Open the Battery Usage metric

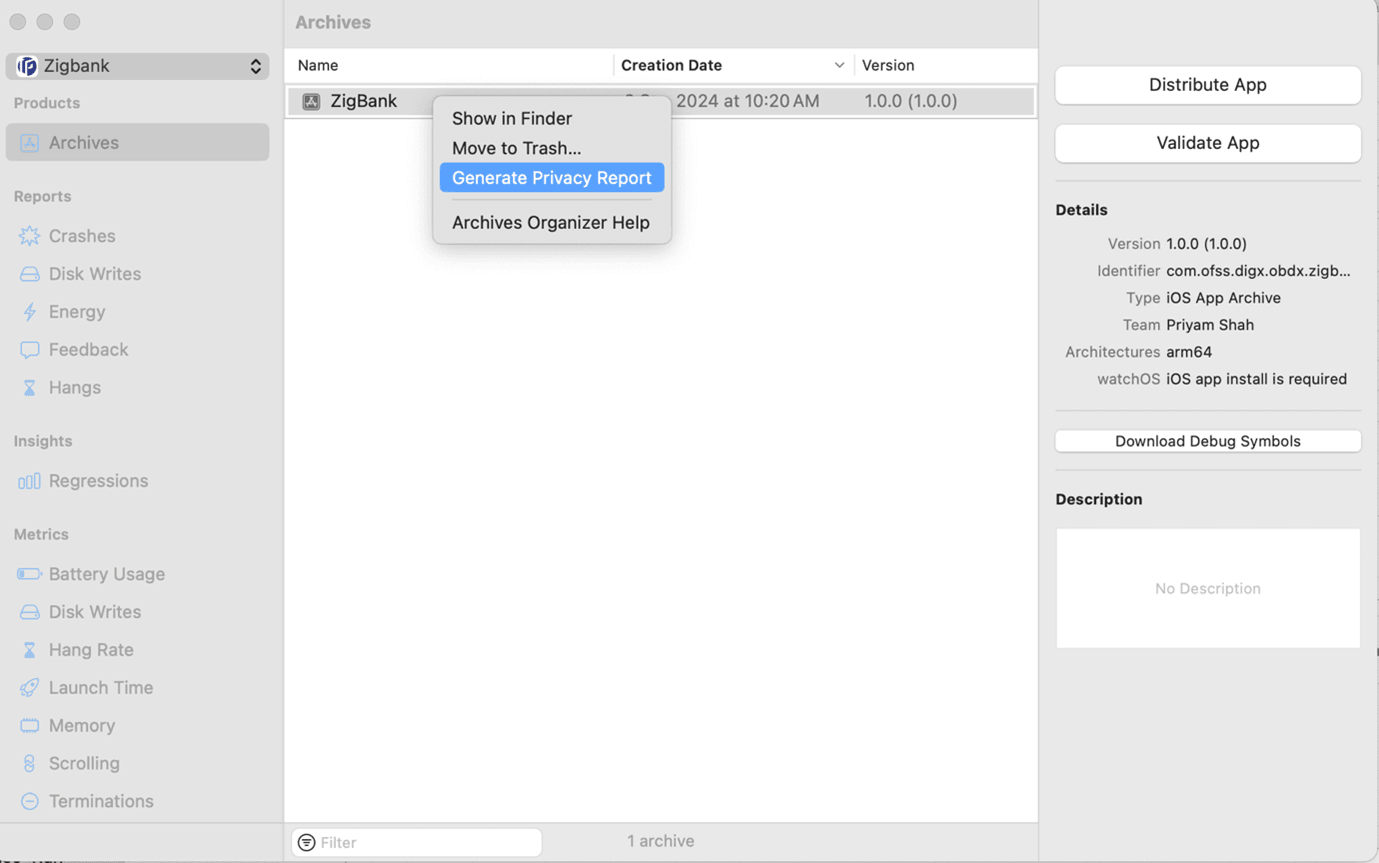[107, 574]
